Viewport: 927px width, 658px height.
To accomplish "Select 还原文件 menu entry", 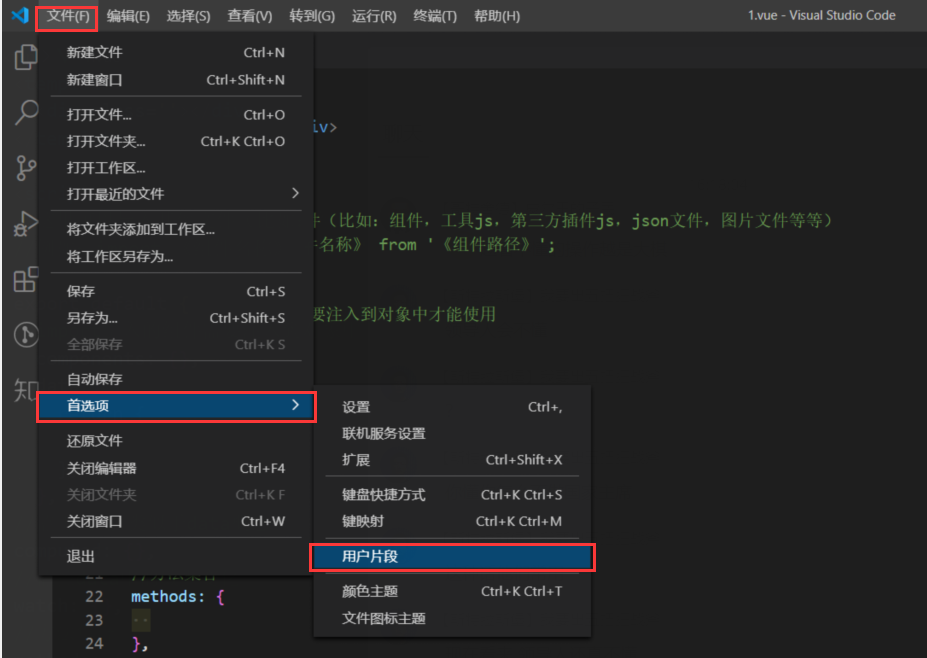I will pyautogui.click(x=176, y=440).
